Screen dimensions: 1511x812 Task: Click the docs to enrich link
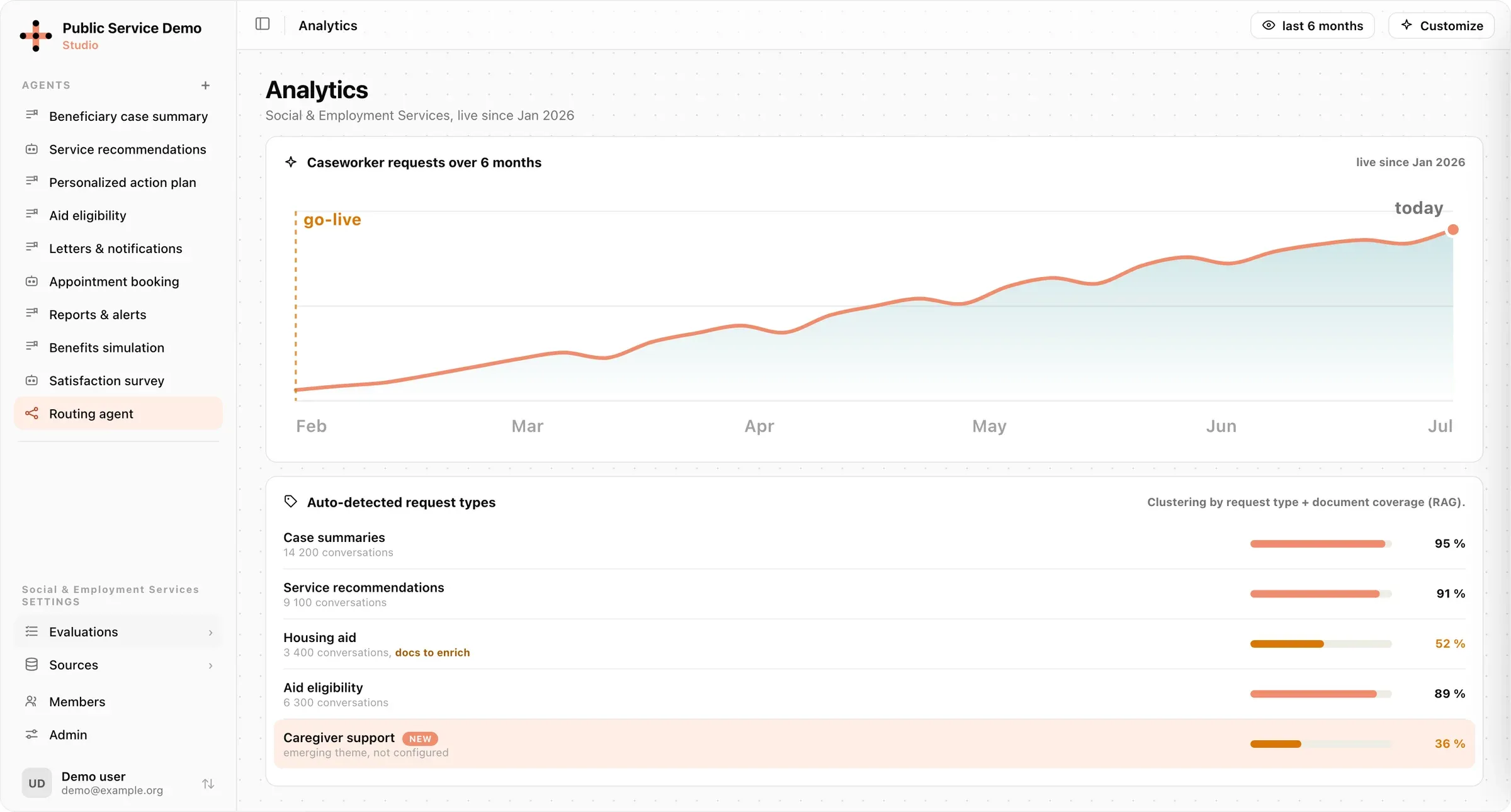click(x=433, y=653)
